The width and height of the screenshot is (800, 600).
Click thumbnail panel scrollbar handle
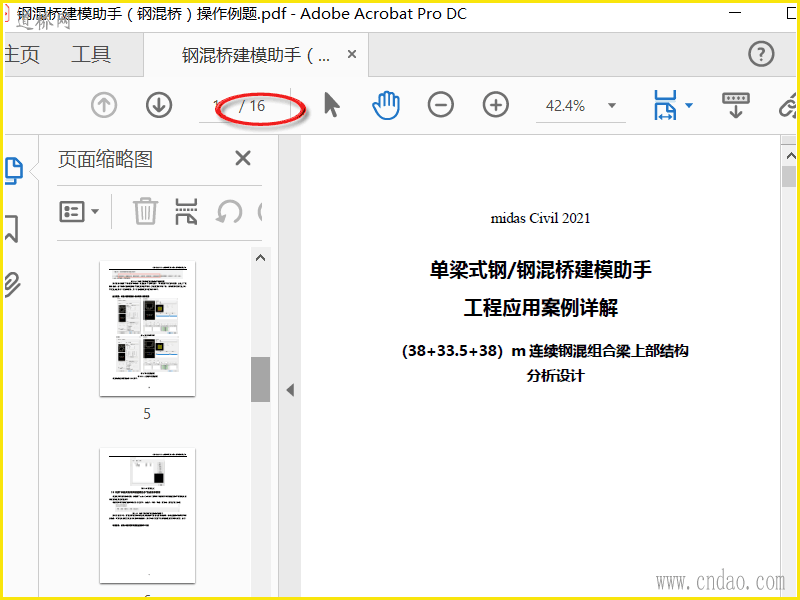tap(260, 379)
